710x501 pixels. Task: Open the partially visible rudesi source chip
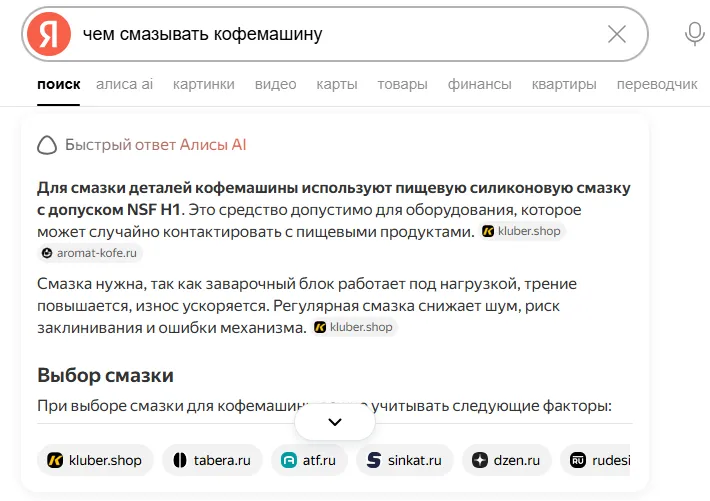point(595,460)
